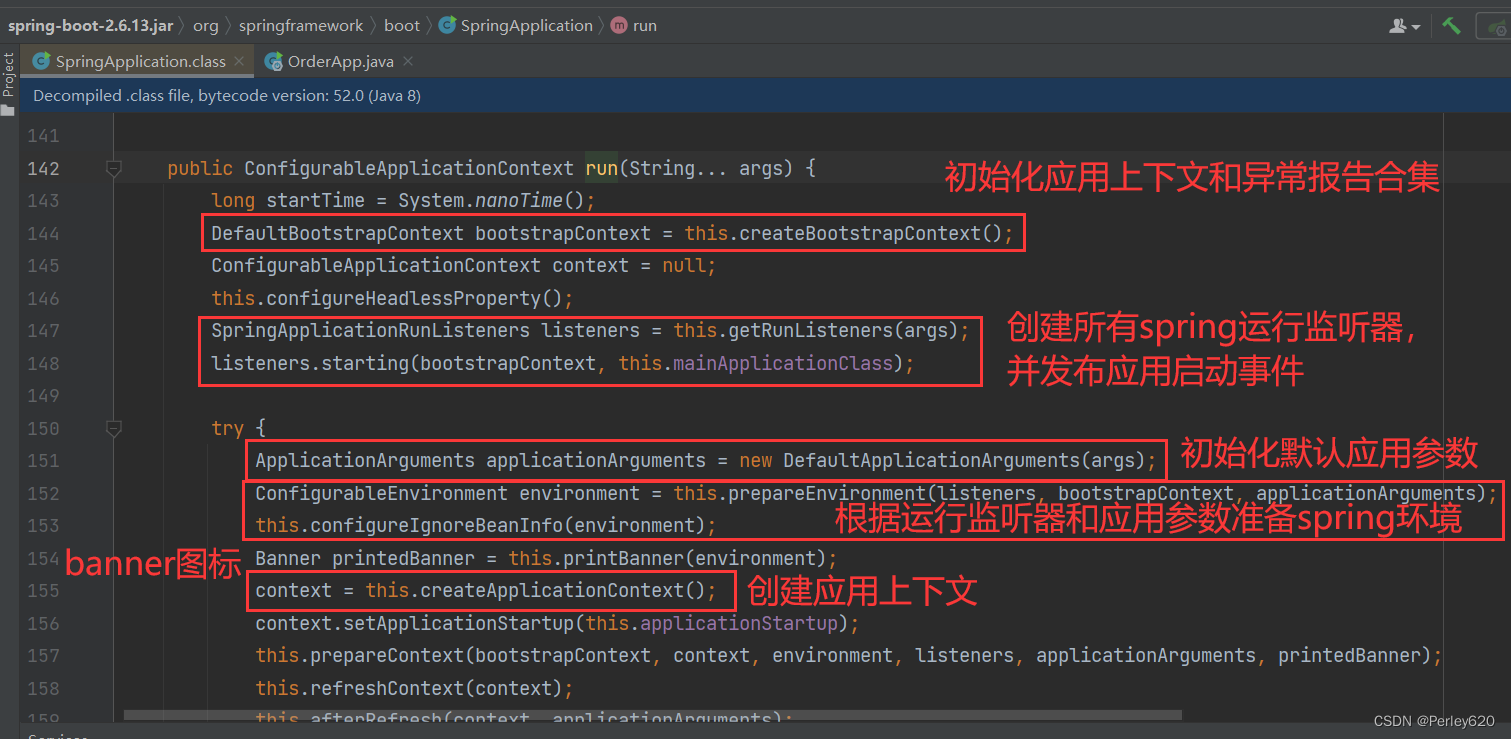This screenshot has width=1511, height=739.
Task: Select the springframework breadcrumb segment
Action: [300, 26]
